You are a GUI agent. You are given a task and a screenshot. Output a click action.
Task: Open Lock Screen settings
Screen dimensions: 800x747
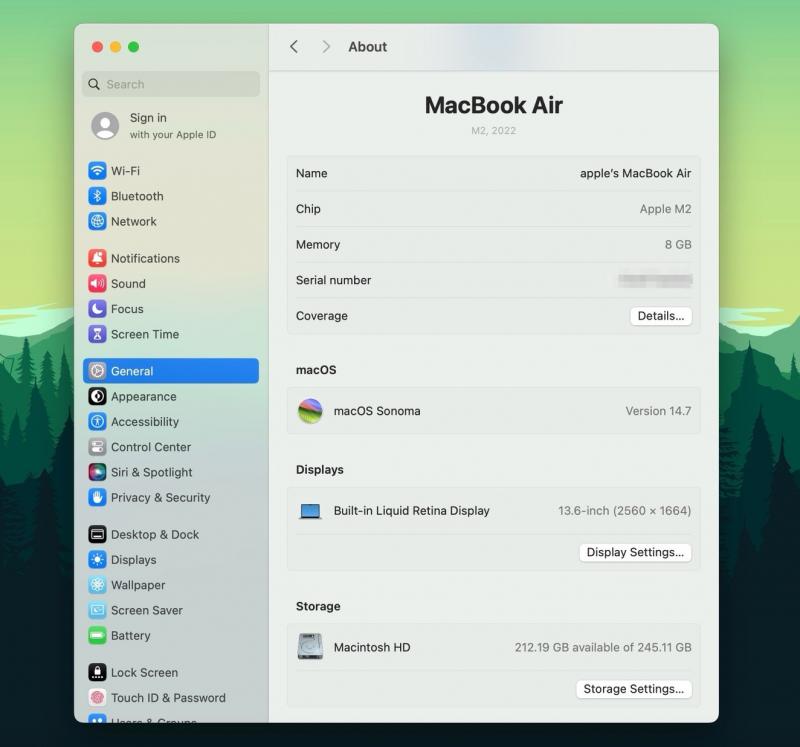point(171,673)
